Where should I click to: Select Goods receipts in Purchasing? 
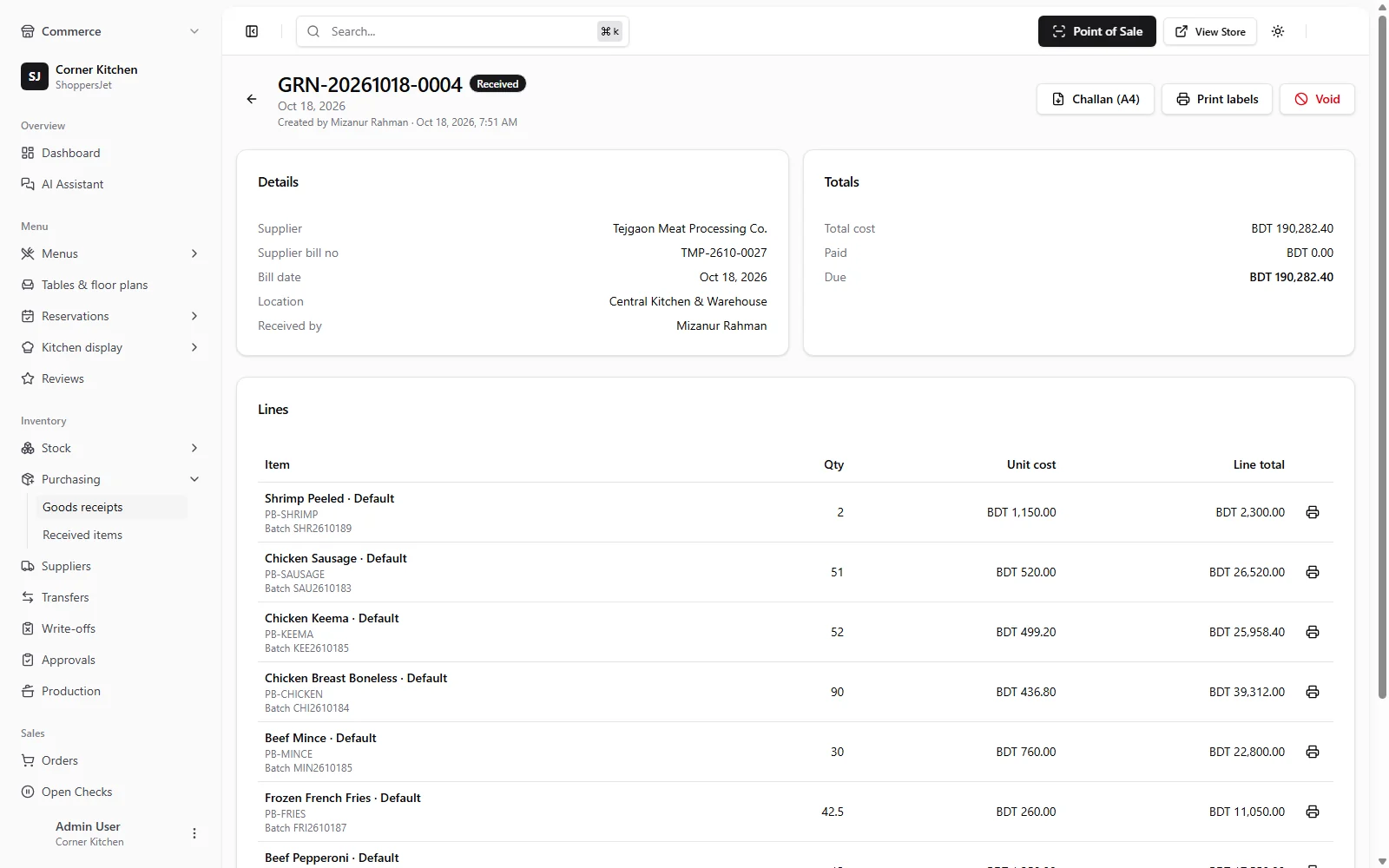click(x=110, y=507)
